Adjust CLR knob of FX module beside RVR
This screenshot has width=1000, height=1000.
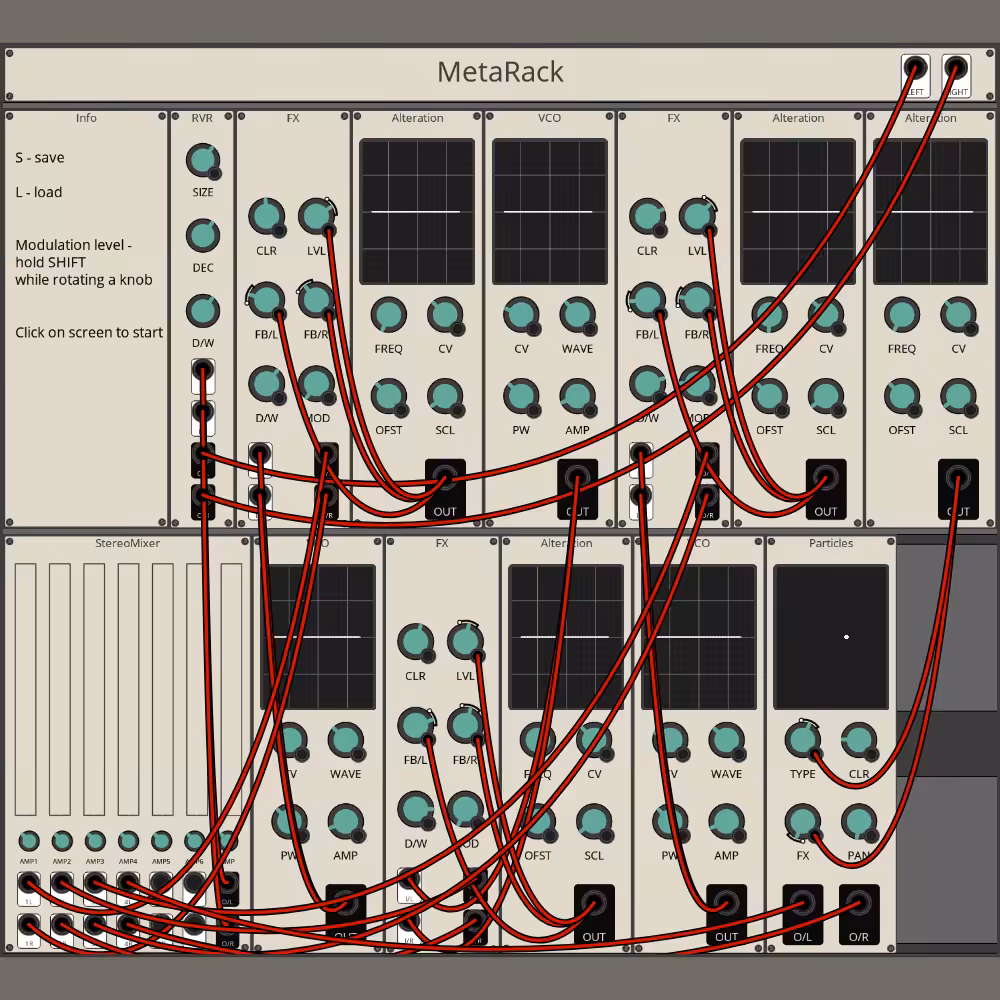266,216
